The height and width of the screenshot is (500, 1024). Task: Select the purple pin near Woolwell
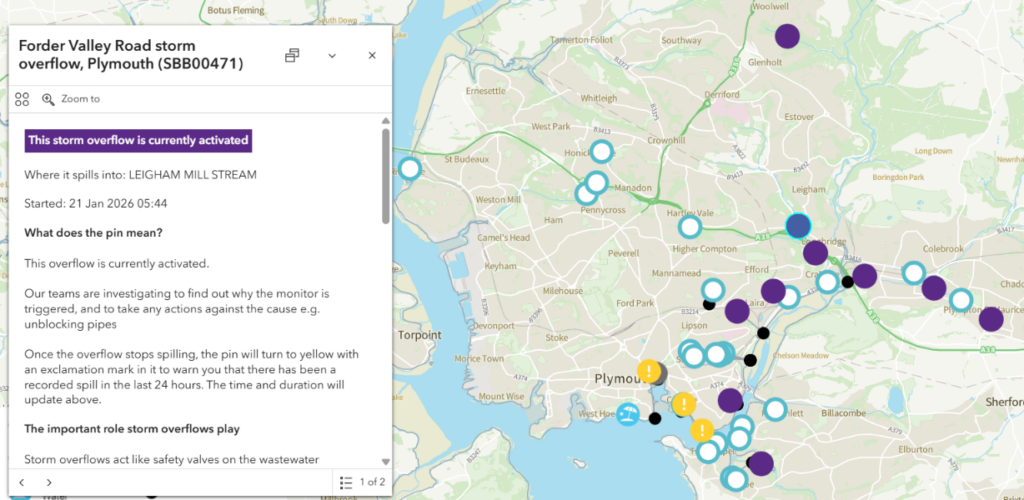[x=788, y=36]
